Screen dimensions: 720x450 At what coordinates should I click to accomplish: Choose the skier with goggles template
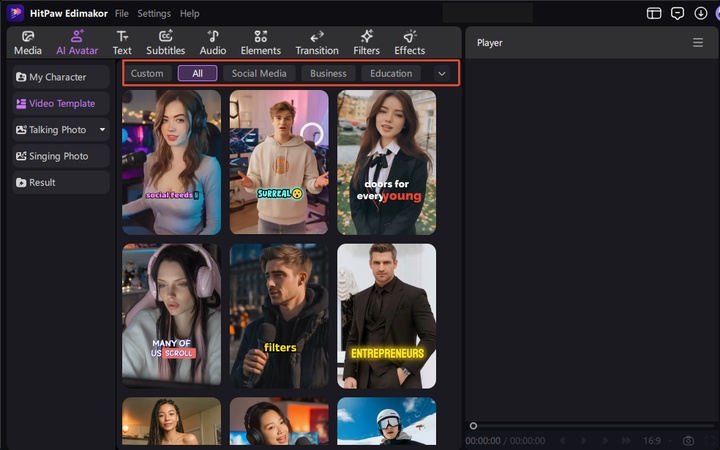pyautogui.click(x=387, y=421)
